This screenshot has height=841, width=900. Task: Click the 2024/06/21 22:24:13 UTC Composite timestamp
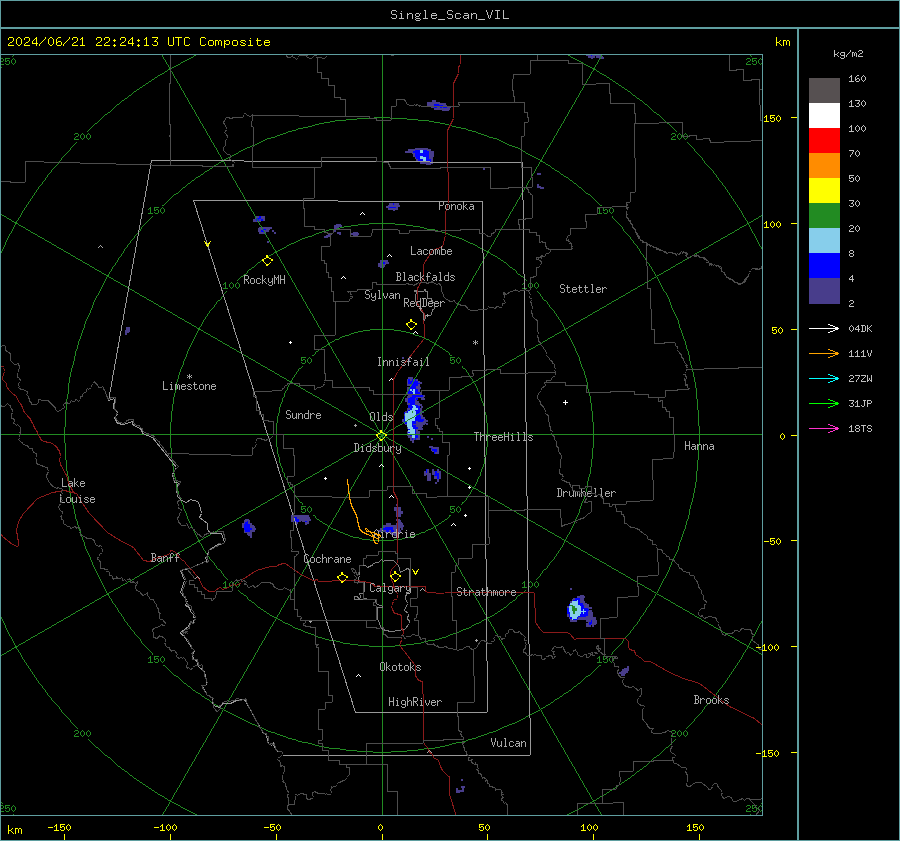[x=138, y=42]
